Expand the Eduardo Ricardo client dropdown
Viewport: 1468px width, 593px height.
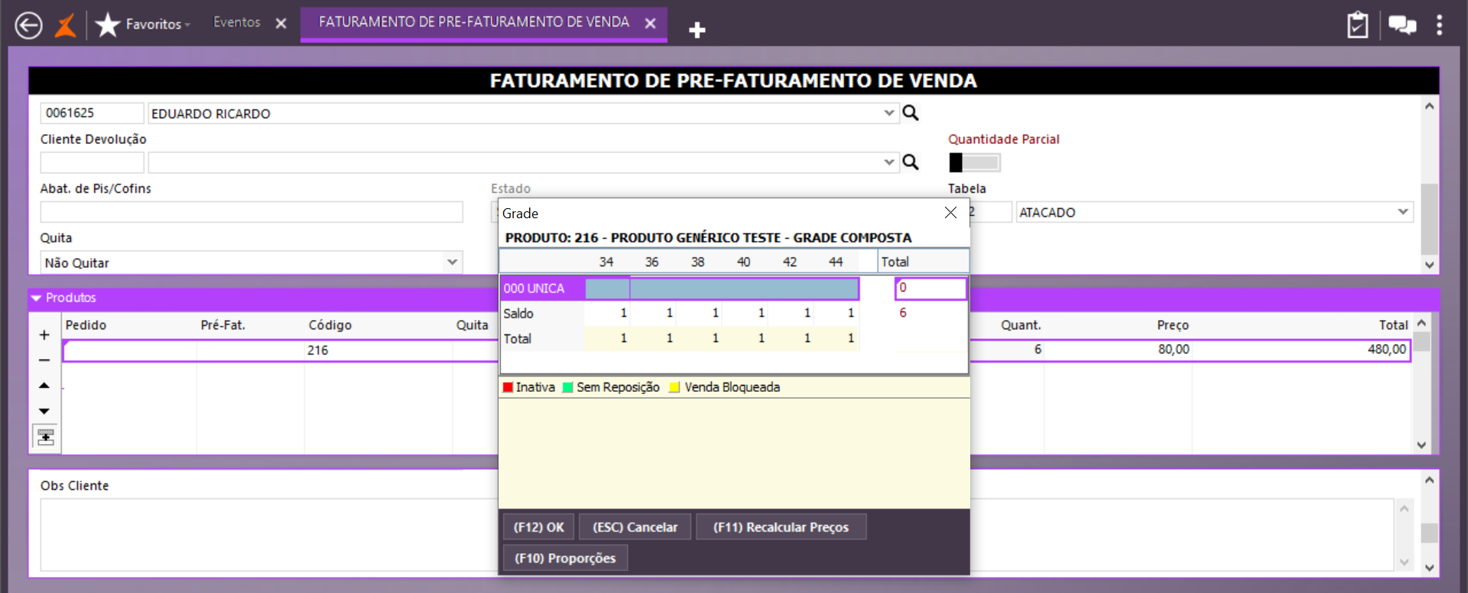(x=889, y=113)
